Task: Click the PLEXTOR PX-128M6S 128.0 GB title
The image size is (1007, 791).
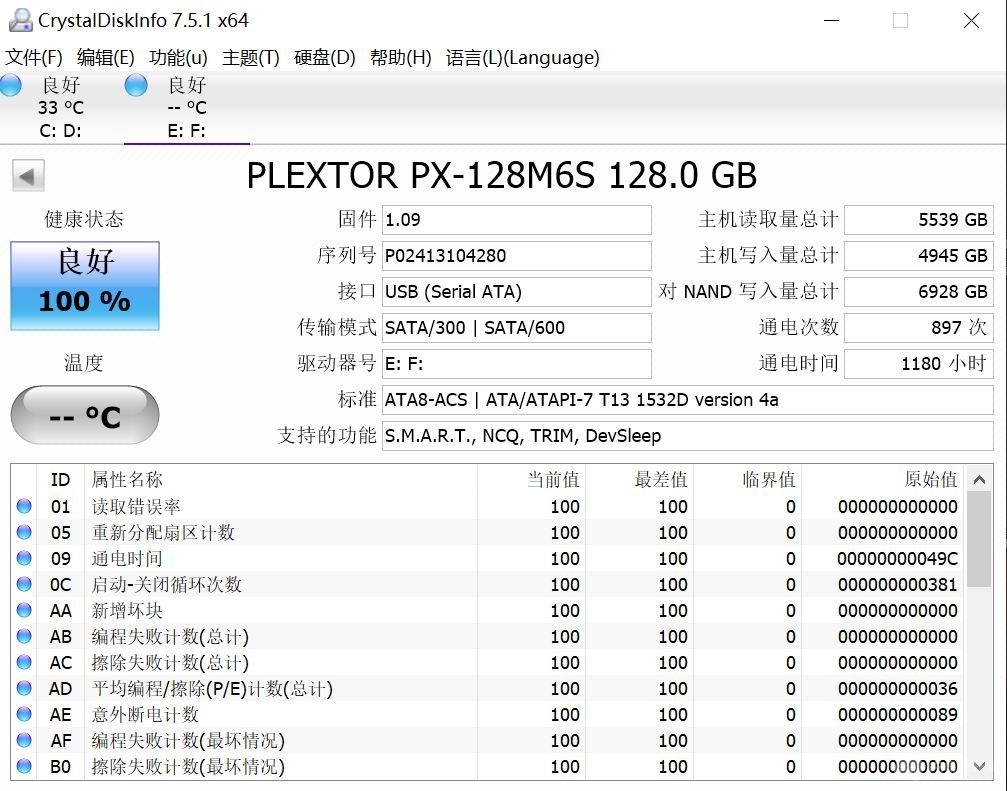Action: tap(502, 175)
